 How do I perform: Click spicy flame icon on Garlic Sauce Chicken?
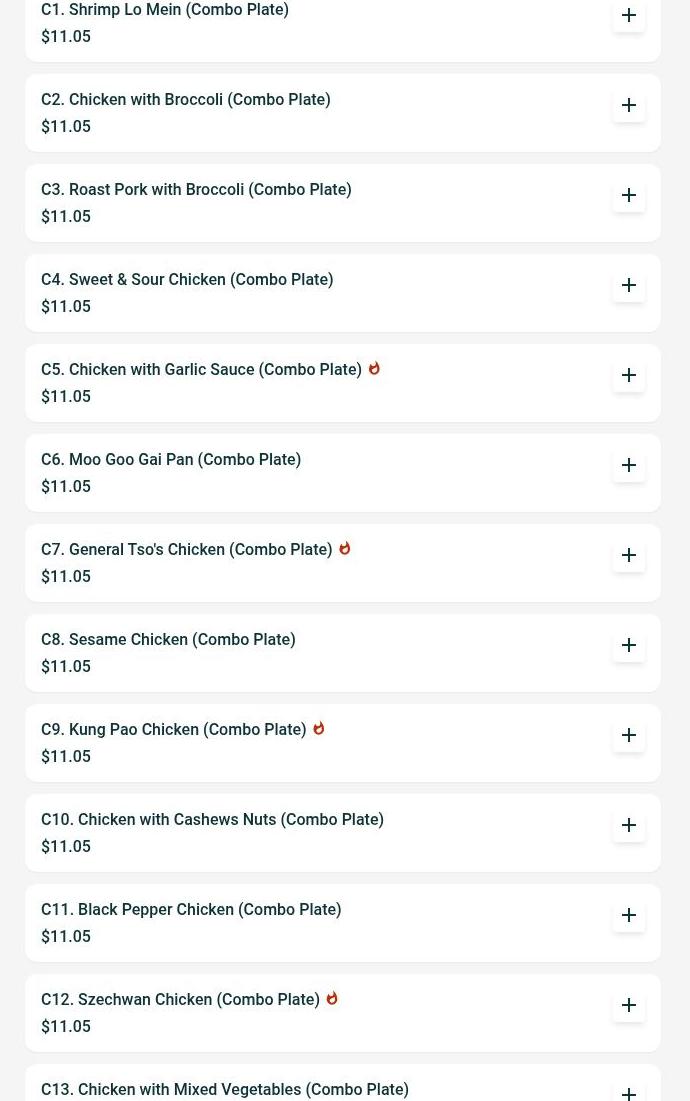point(374,368)
